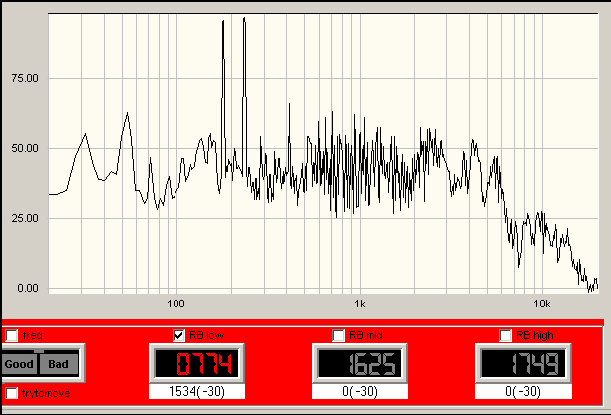611x415 pixels.
Task: Enable the RB mid checkbox
Action: [338, 335]
